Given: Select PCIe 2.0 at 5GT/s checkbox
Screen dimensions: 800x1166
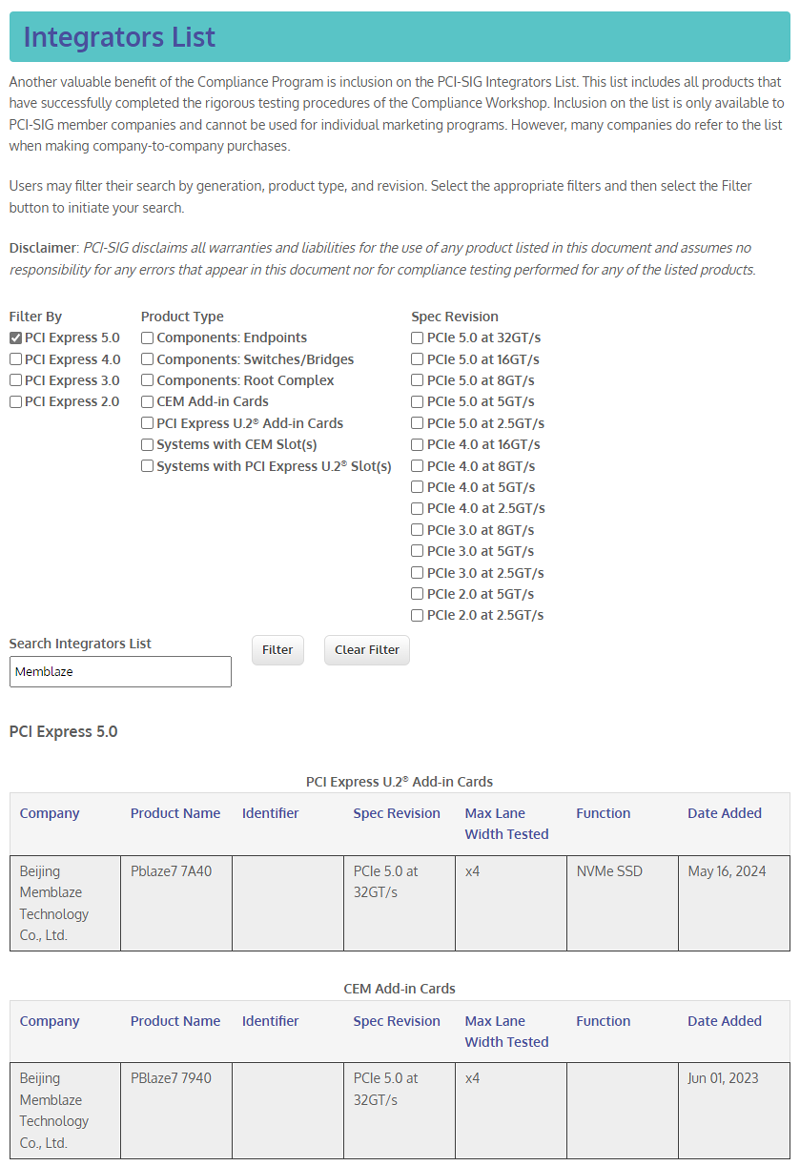Looking at the screenshot, I should tap(417, 593).
